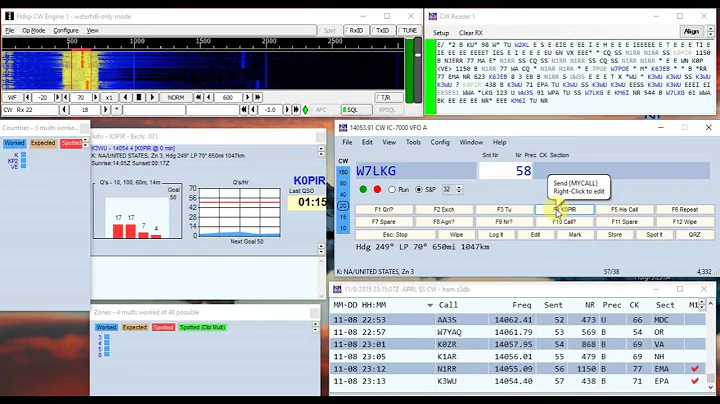Click single right arrow after the -3.0 value
This screenshot has width=720, height=404.
click(x=287, y=110)
